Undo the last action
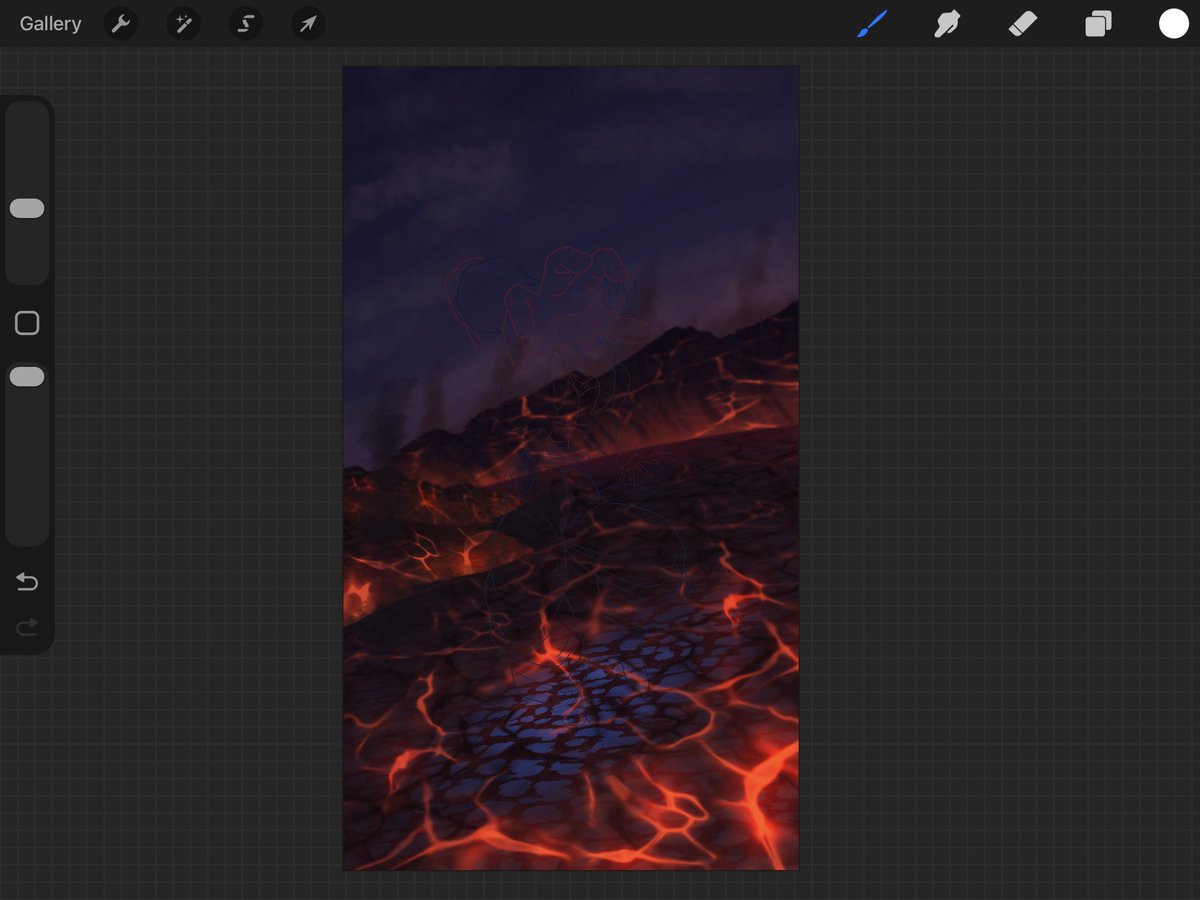This screenshot has width=1200, height=900. [27, 582]
